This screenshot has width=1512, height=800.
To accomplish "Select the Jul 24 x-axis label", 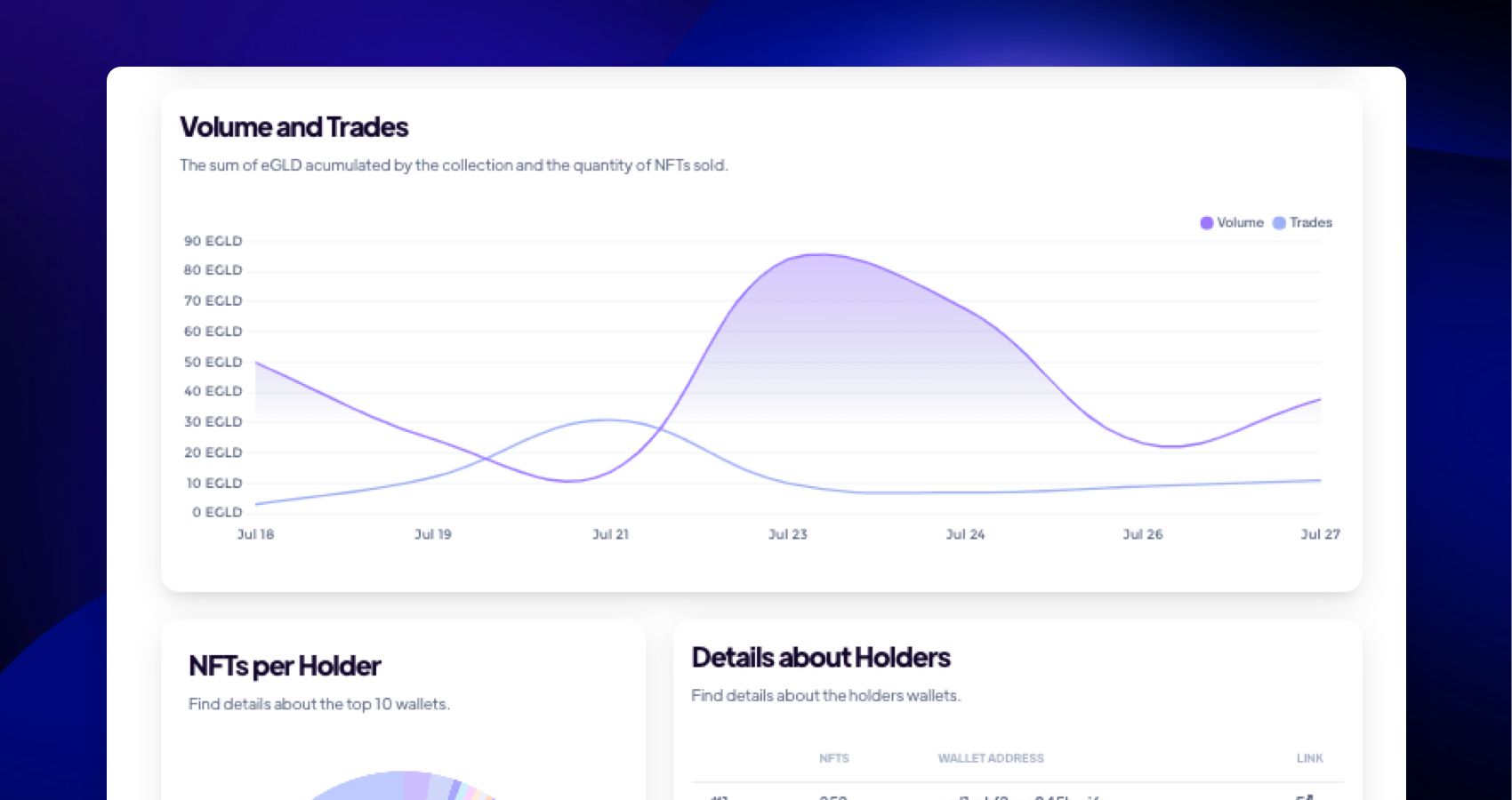I will click(965, 534).
